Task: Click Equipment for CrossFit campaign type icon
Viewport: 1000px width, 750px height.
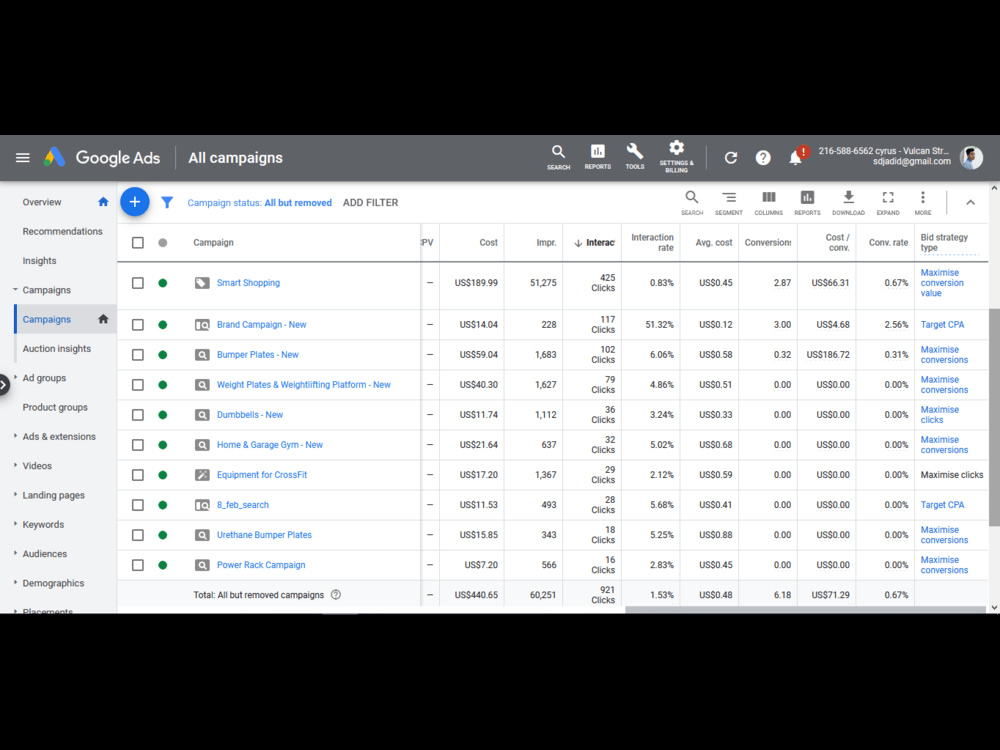Action: click(202, 474)
